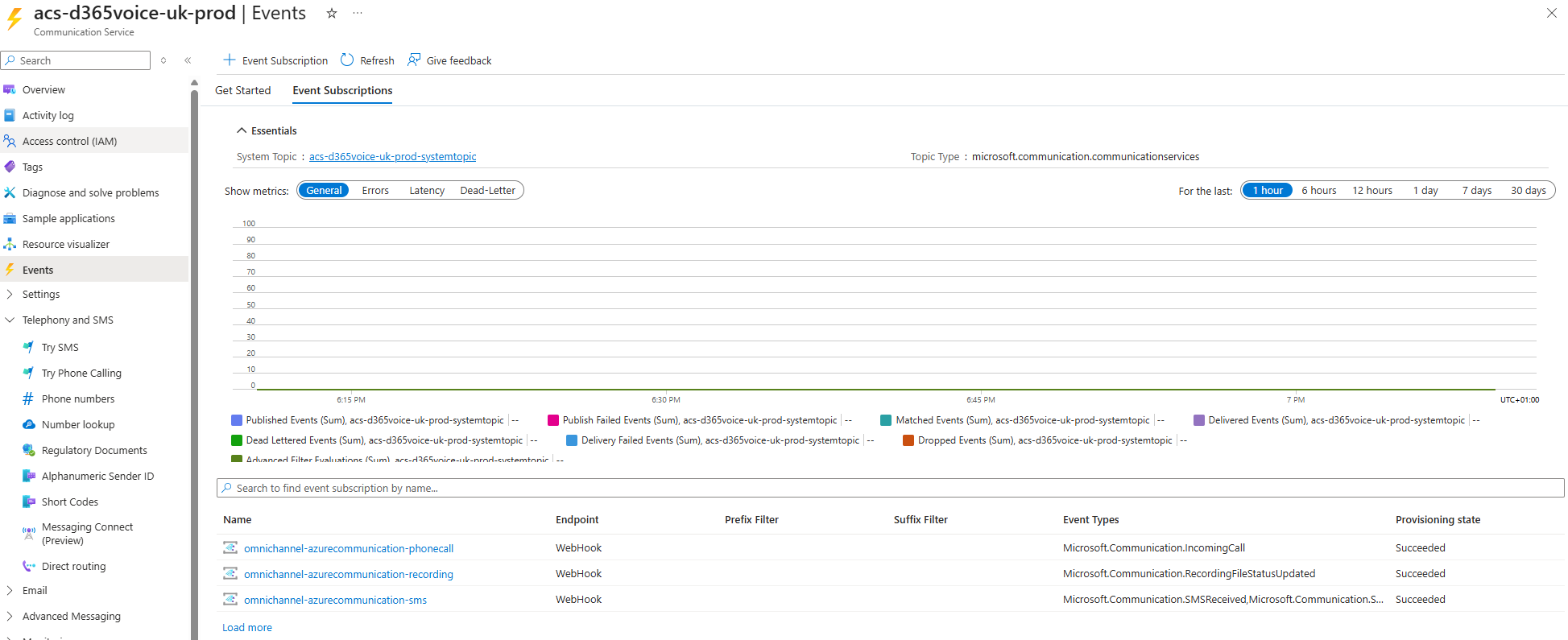Set time range to 7 days
This screenshot has height=640, width=1568.
(x=1477, y=191)
